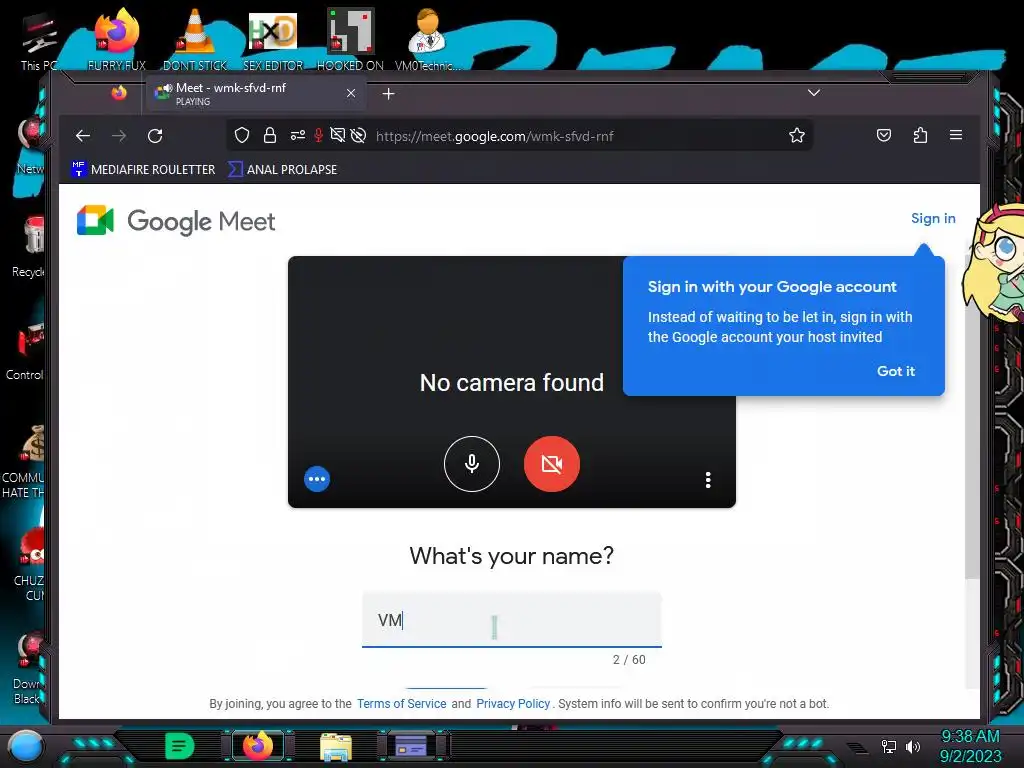This screenshot has width=1024, height=768.
Task: Open the ANAL PROLAPSE bookmark
Action: tap(283, 170)
